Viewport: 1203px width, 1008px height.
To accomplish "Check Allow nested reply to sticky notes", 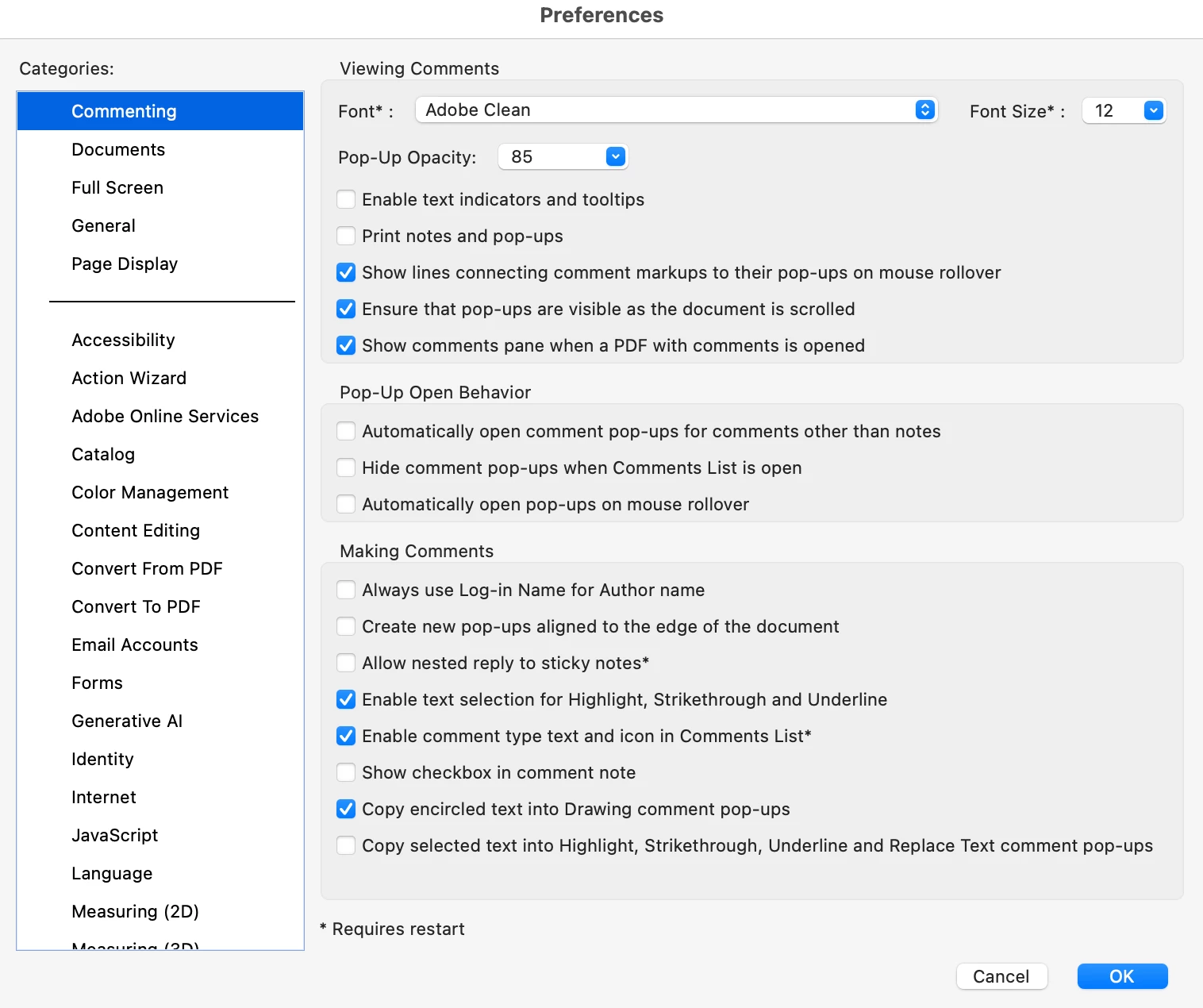I will 346,663.
